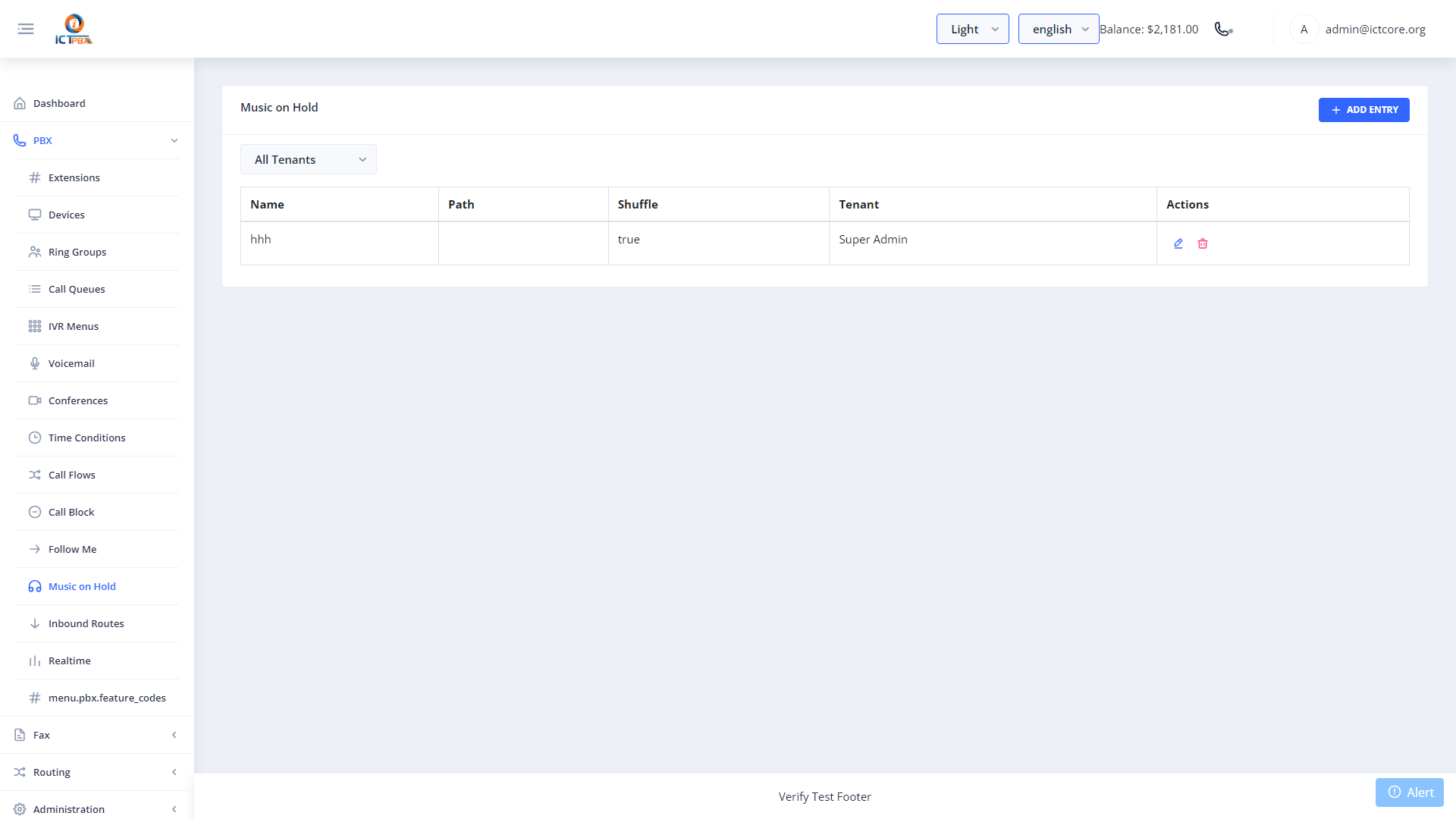
Task: Click the Call Block circle icon
Action: 35,512
